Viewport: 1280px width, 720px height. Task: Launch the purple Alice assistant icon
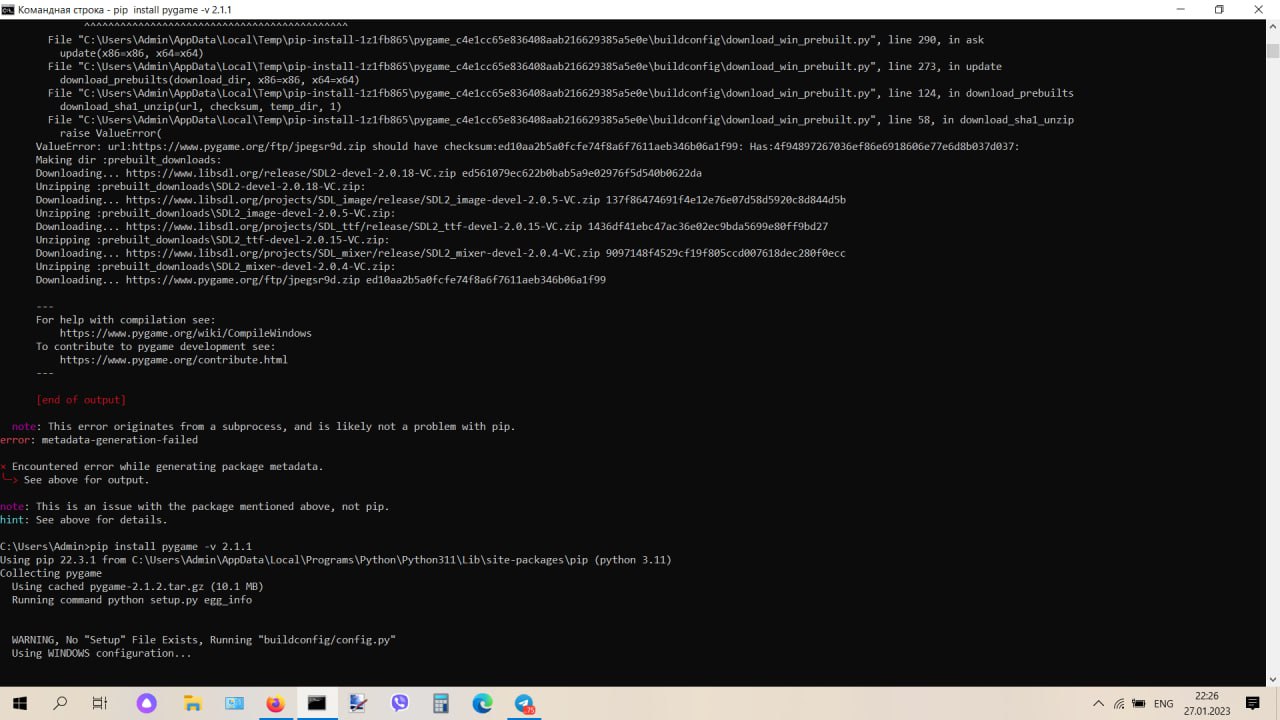coord(148,703)
